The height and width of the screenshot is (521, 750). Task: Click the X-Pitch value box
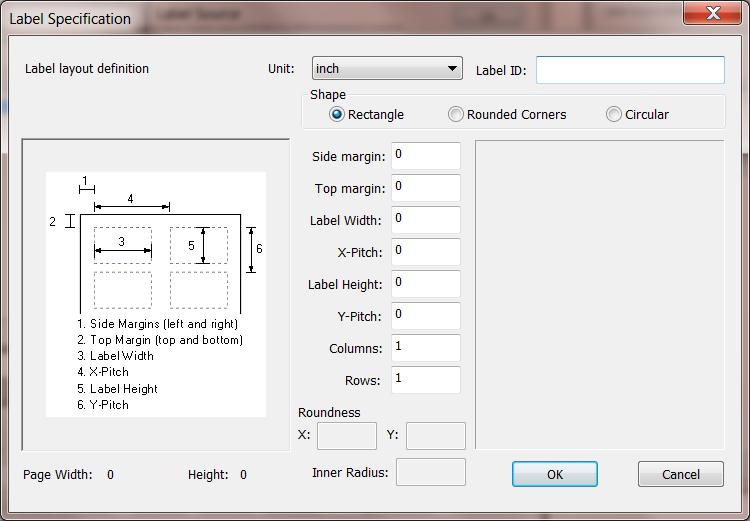point(426,252)
